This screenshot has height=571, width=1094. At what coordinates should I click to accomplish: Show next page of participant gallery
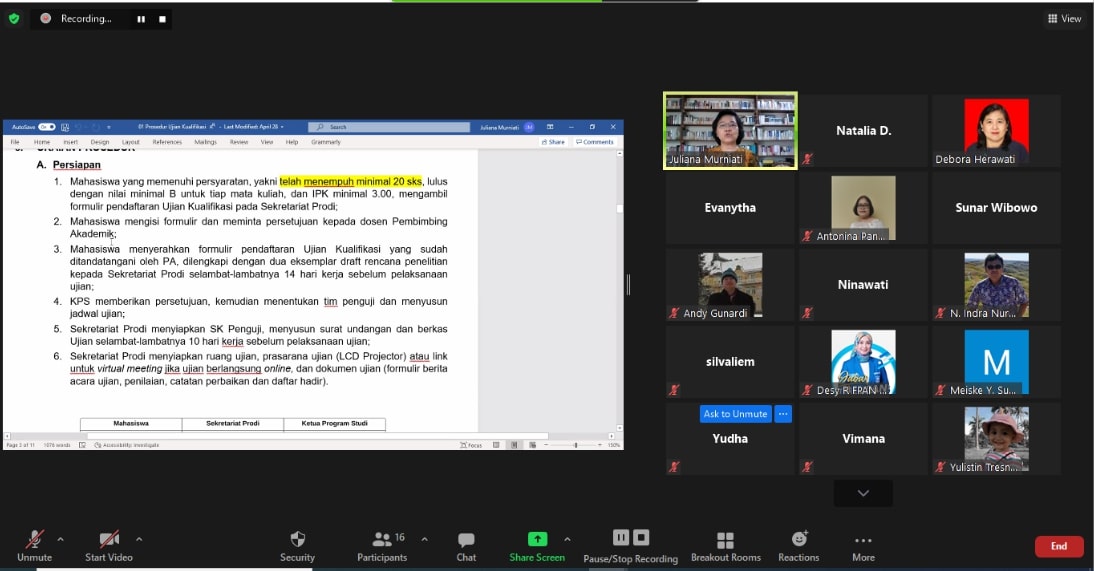point(863,493)
